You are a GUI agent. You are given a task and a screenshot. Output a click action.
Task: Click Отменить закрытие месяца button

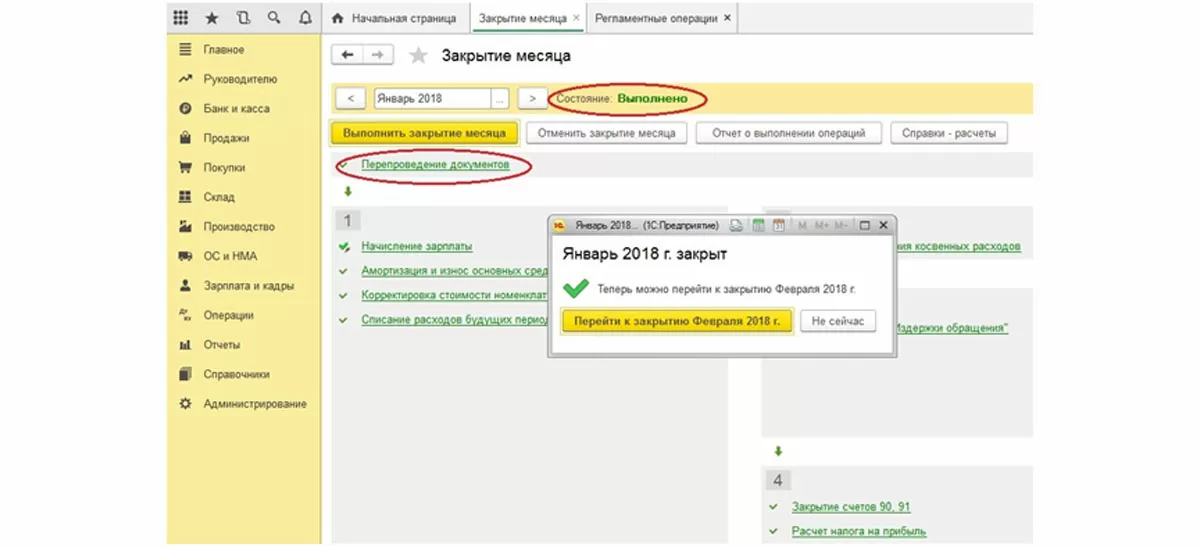pyautogui.click(x=607, y=132)
